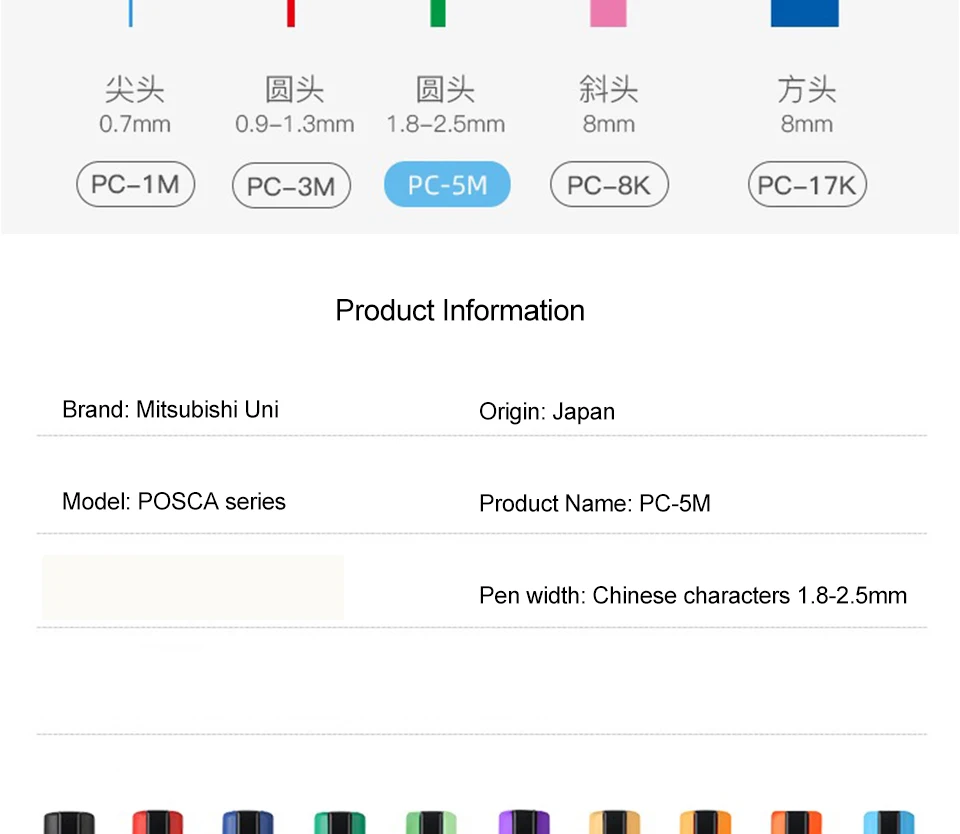
Task: Click the red marker cap
Action: pyautogui.click(x=157, y=822)
